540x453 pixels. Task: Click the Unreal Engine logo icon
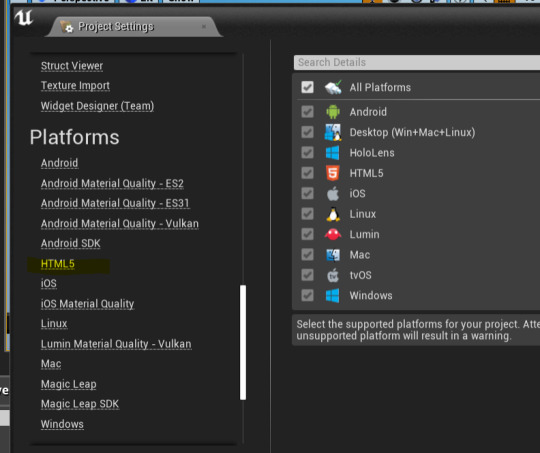[x=23, y=18]
